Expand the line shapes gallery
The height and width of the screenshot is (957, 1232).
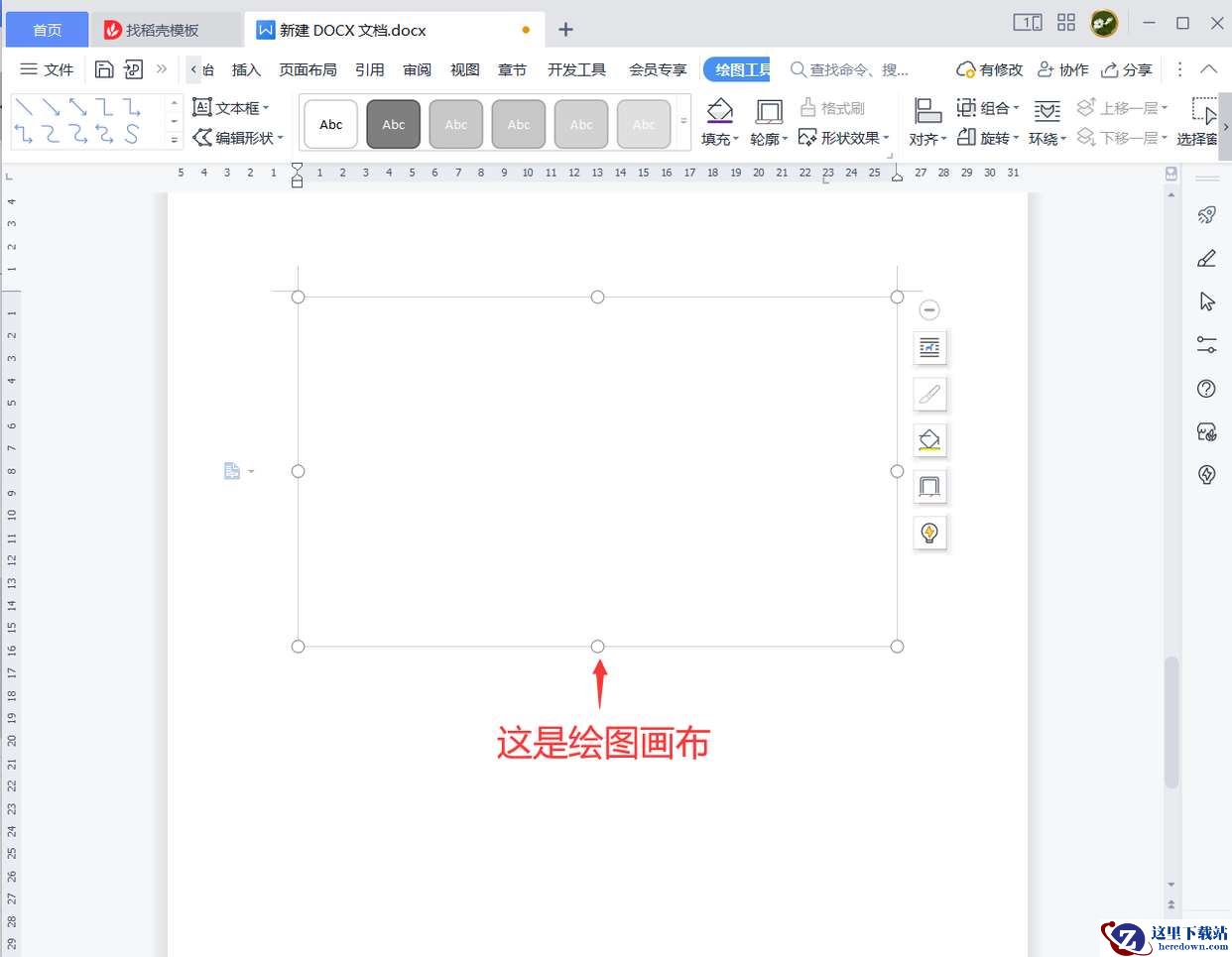(175, 140)
